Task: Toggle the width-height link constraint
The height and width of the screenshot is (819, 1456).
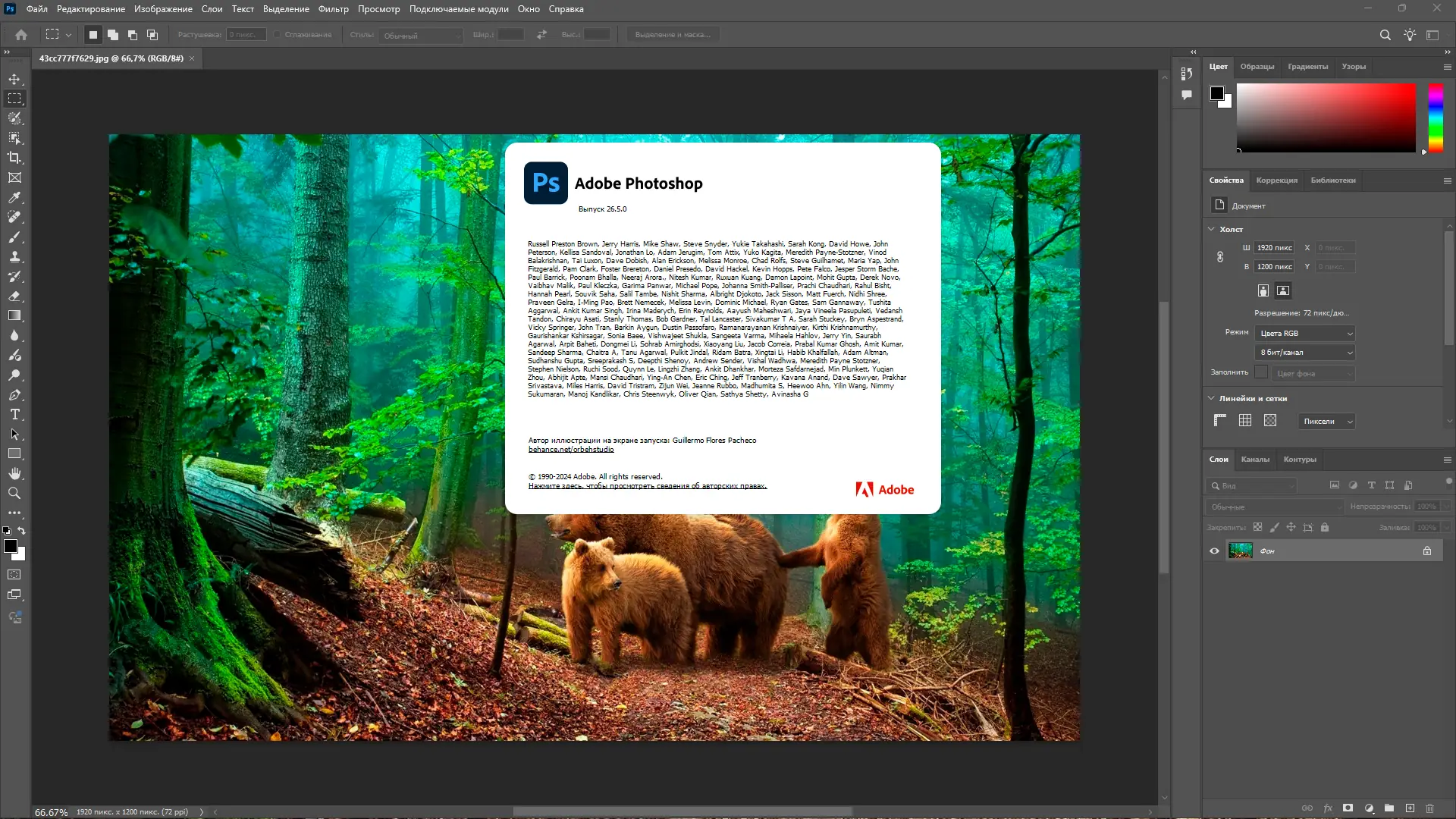Action: (1220, 257)
